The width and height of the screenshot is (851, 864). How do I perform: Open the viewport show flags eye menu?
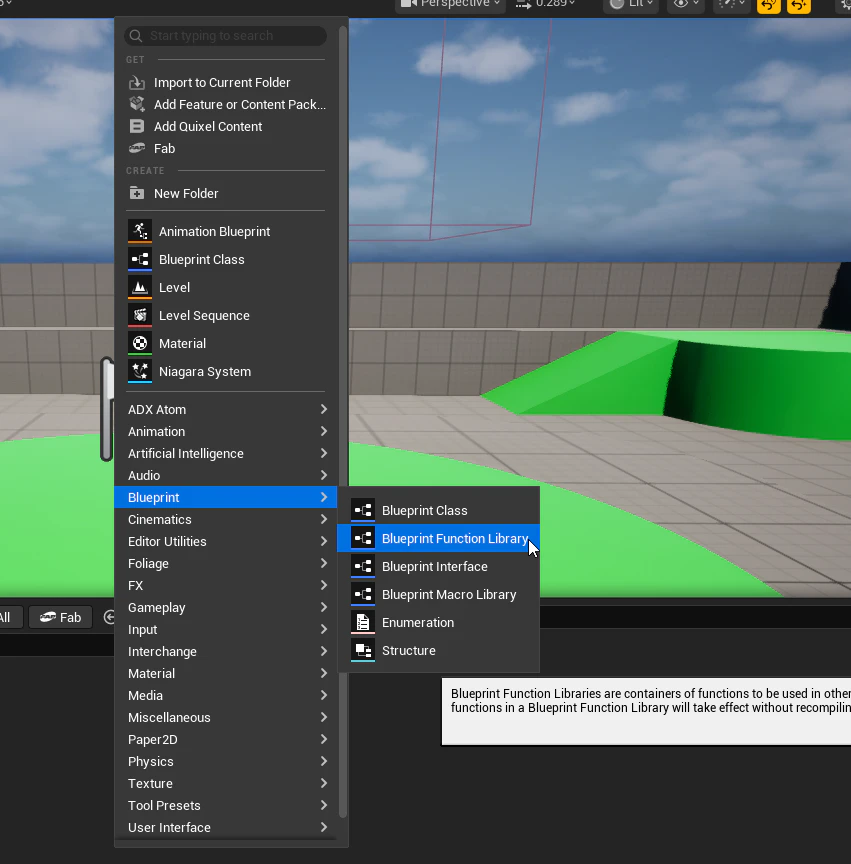[686, 4]
